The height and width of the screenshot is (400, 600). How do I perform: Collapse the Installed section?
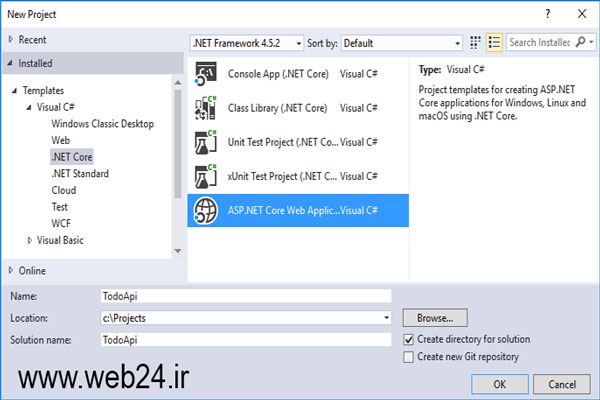click(10, 63)
